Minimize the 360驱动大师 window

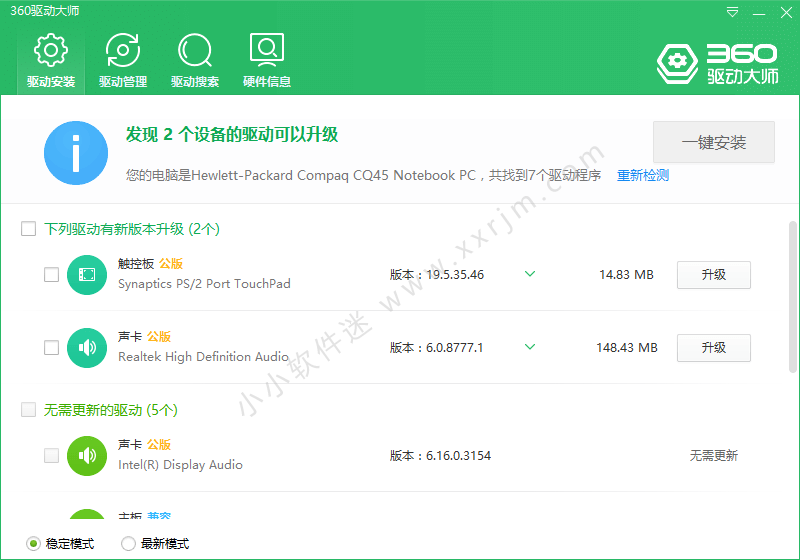coord(759,13)
